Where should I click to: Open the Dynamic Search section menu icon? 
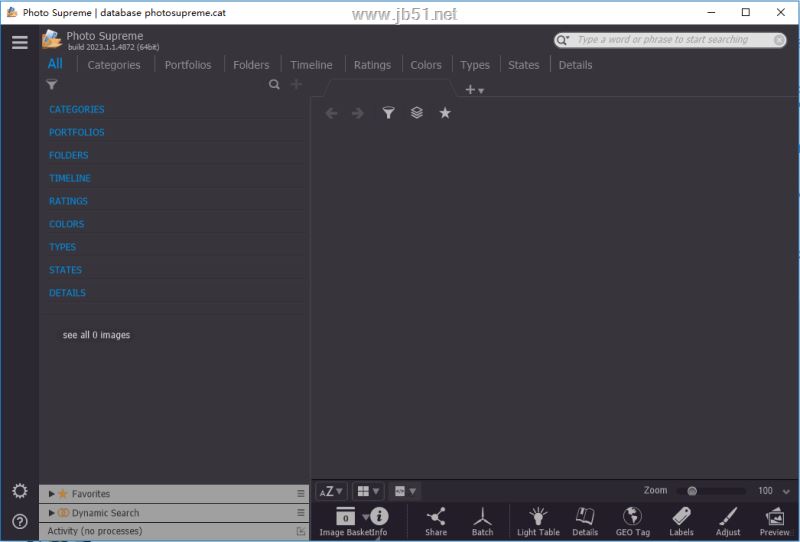(301, 512)
